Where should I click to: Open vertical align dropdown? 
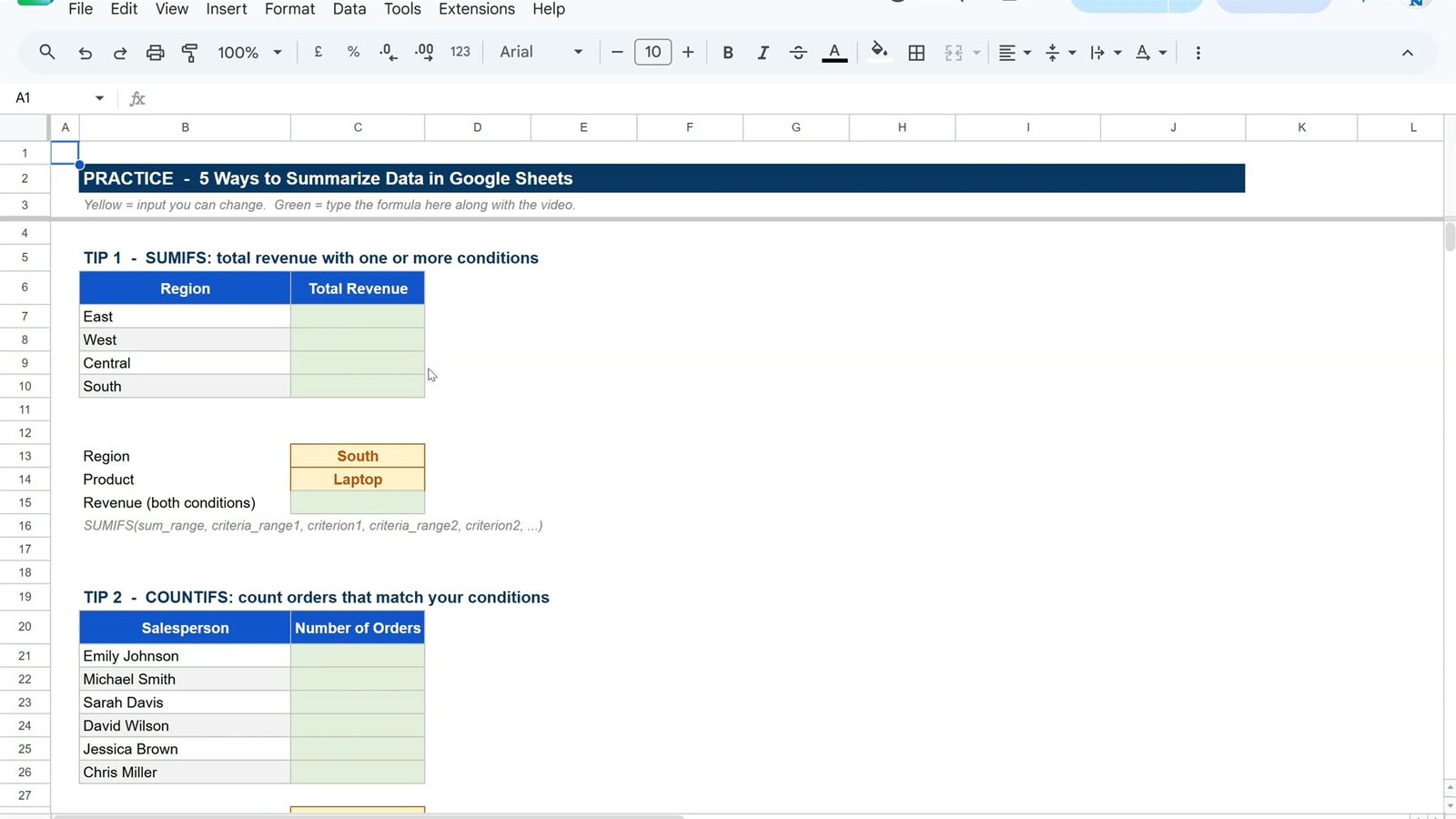[1060, 53]
